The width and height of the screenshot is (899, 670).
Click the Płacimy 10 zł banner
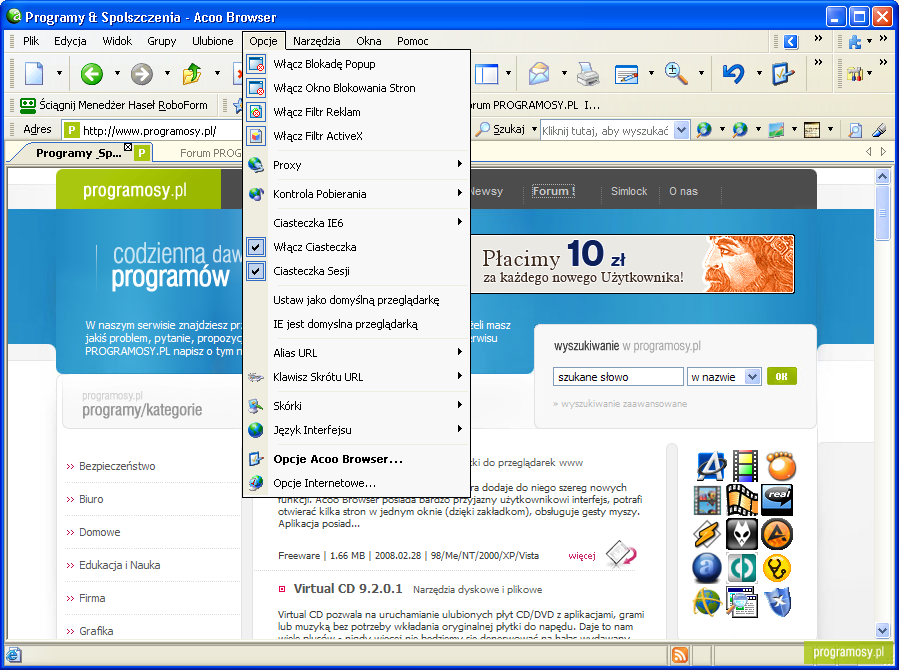(x=632, y=264)
